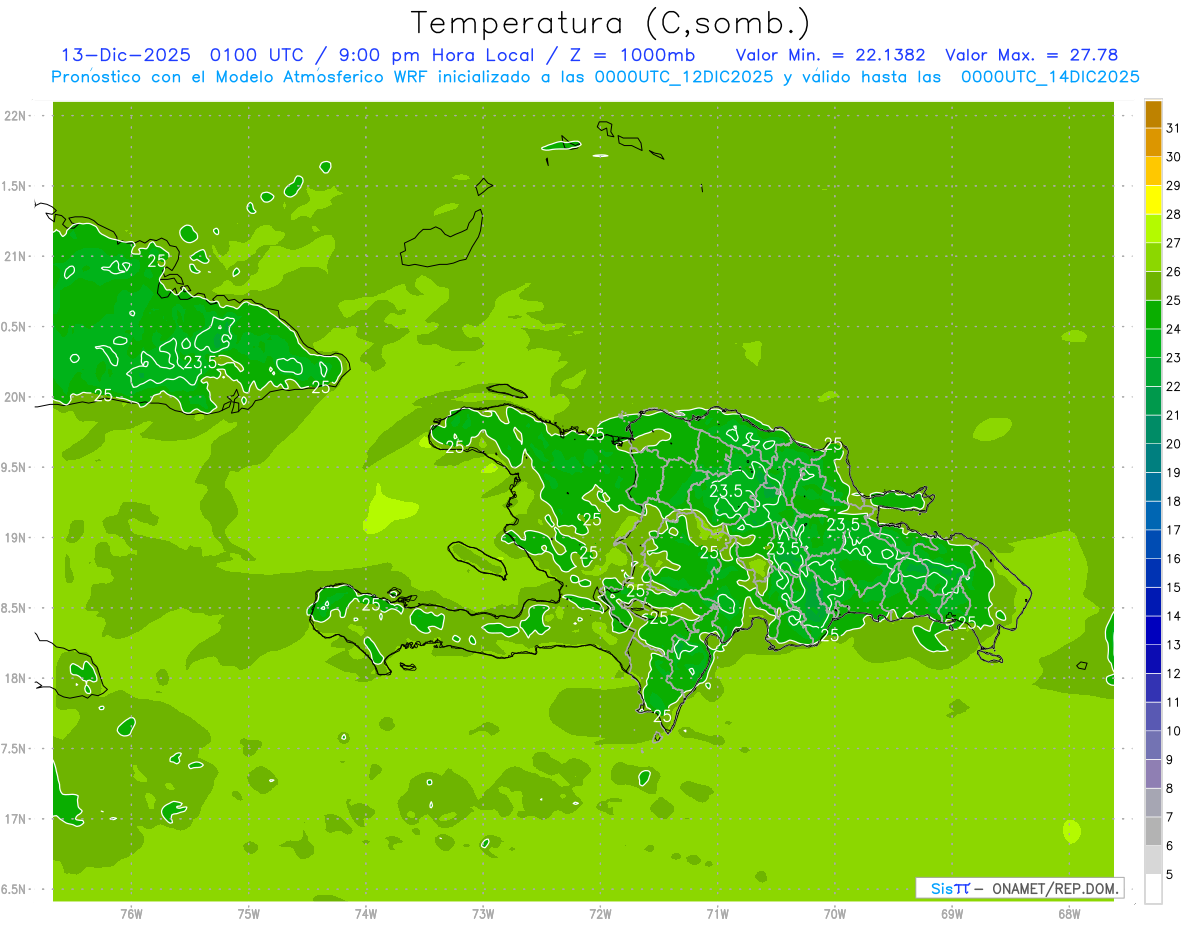
Task: Click the "20N" latitude axis label
Action: point(16,397)
